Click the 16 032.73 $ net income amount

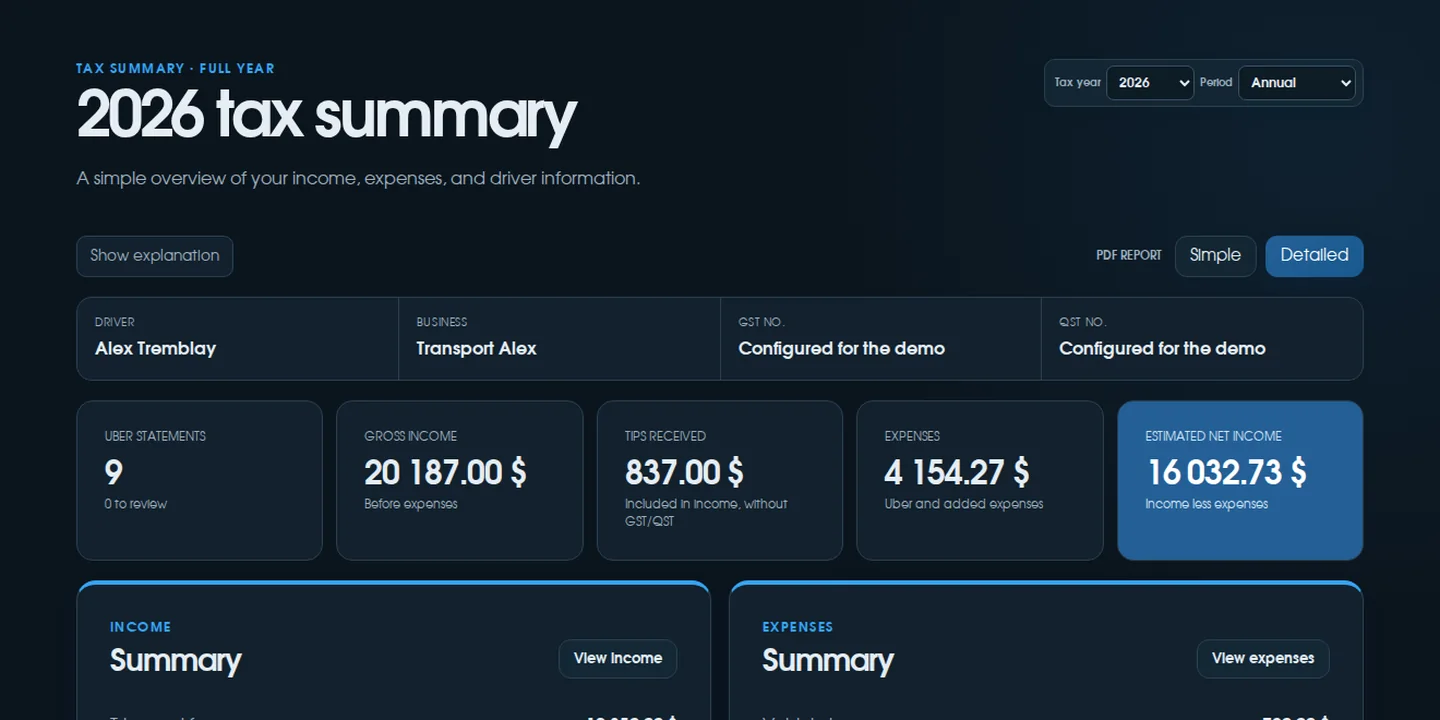pos(1226,472)
